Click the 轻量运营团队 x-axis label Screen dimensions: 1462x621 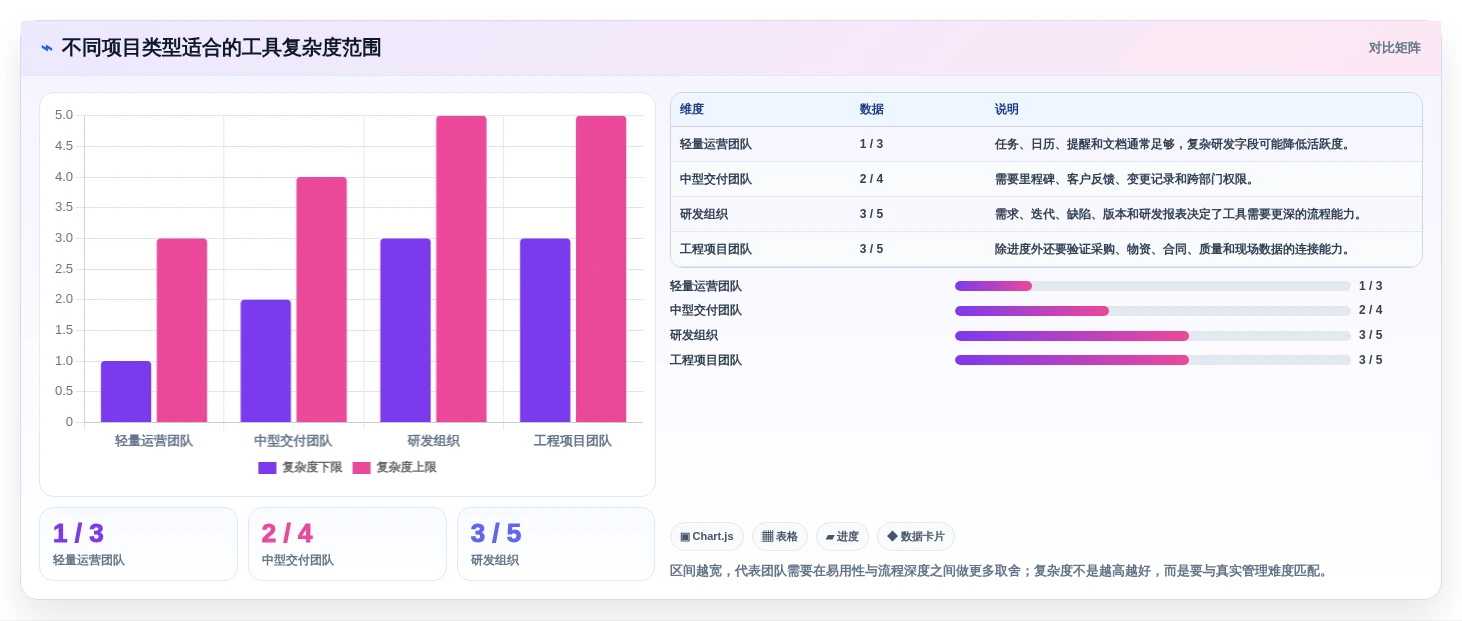(x=154, y=441)
